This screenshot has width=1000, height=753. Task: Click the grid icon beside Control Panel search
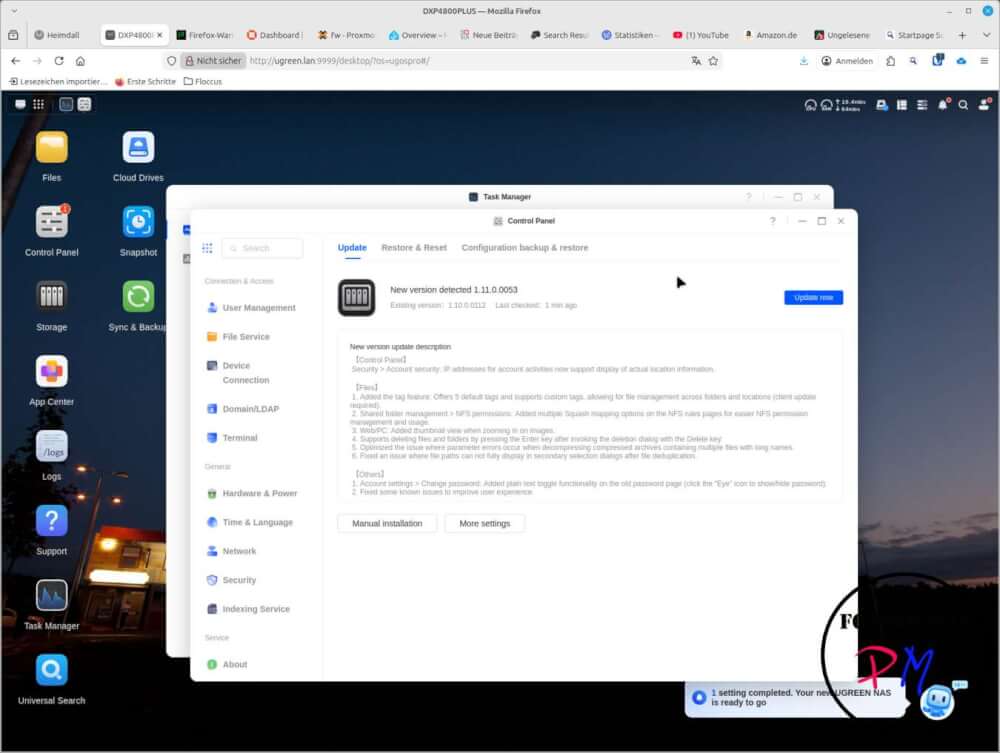(207, 248)
